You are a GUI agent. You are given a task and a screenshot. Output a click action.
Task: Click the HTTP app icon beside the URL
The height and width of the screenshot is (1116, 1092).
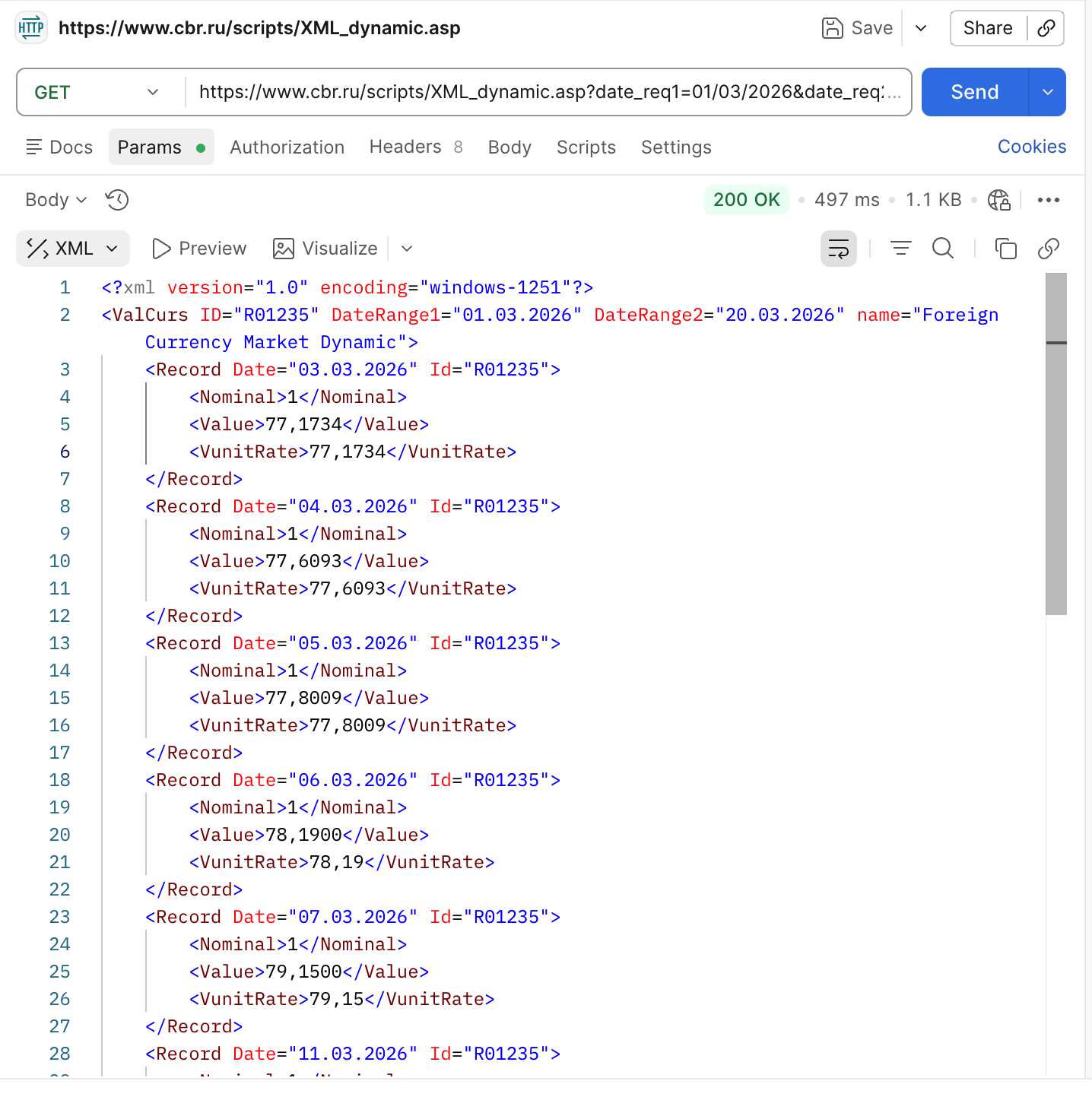click(x=30, y=27)
